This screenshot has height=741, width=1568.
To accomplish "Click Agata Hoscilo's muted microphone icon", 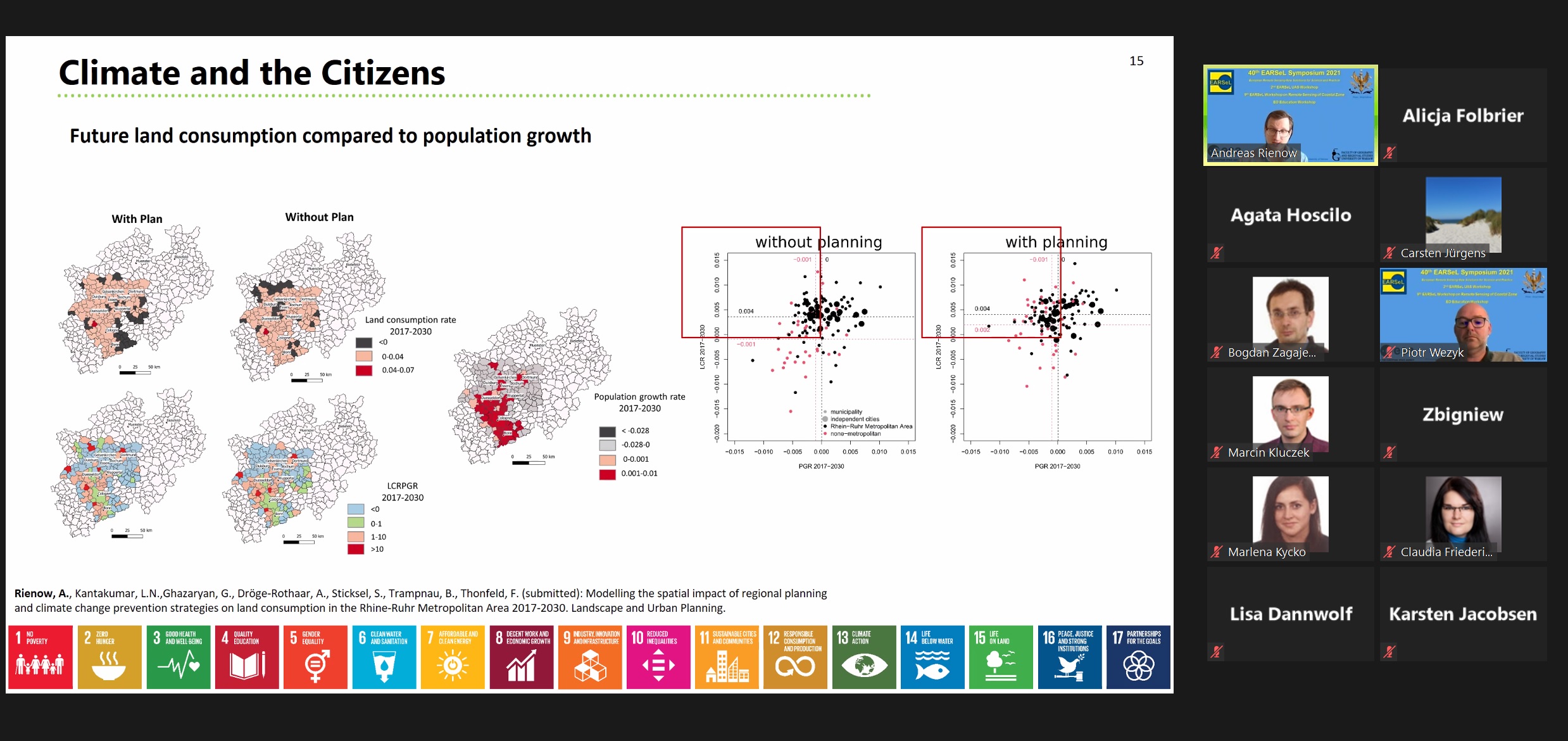I will pyautogui.click(x=1217, y=253).
